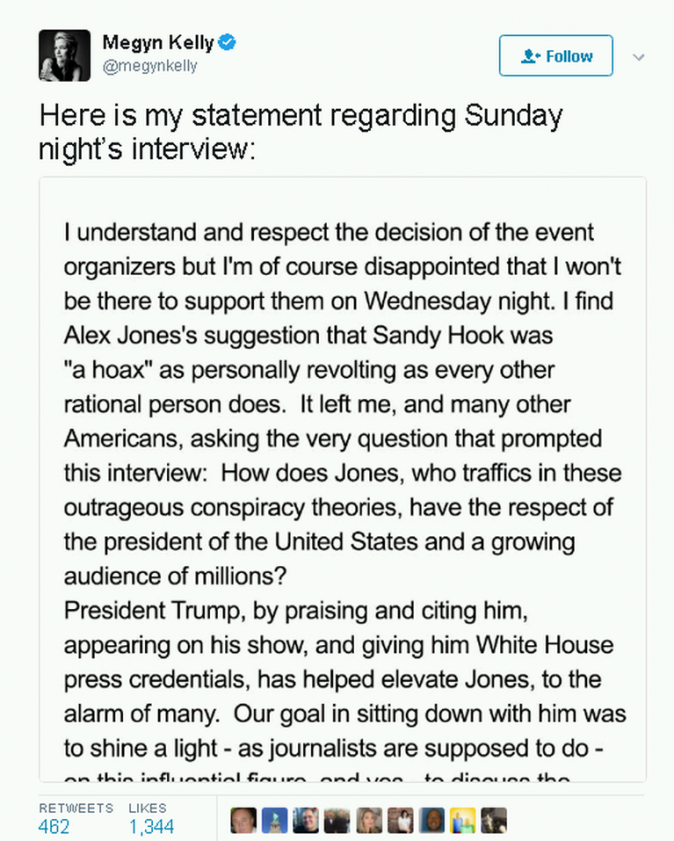This screenshot has height=841, width=674.
Task: Click the sixth liker avatar in the row
Action: 400,821
